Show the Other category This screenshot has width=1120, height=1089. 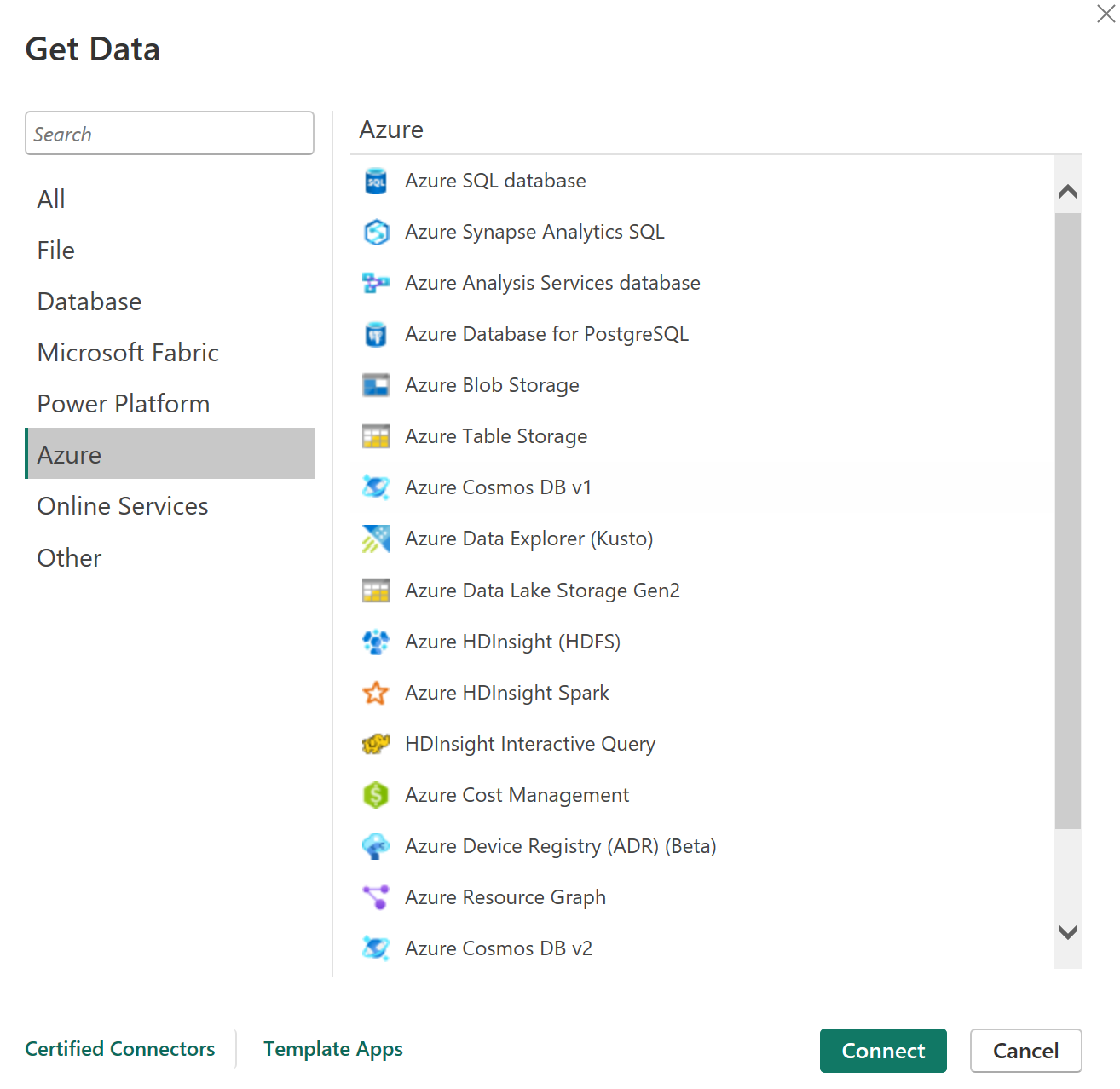(x=170, y=558)
